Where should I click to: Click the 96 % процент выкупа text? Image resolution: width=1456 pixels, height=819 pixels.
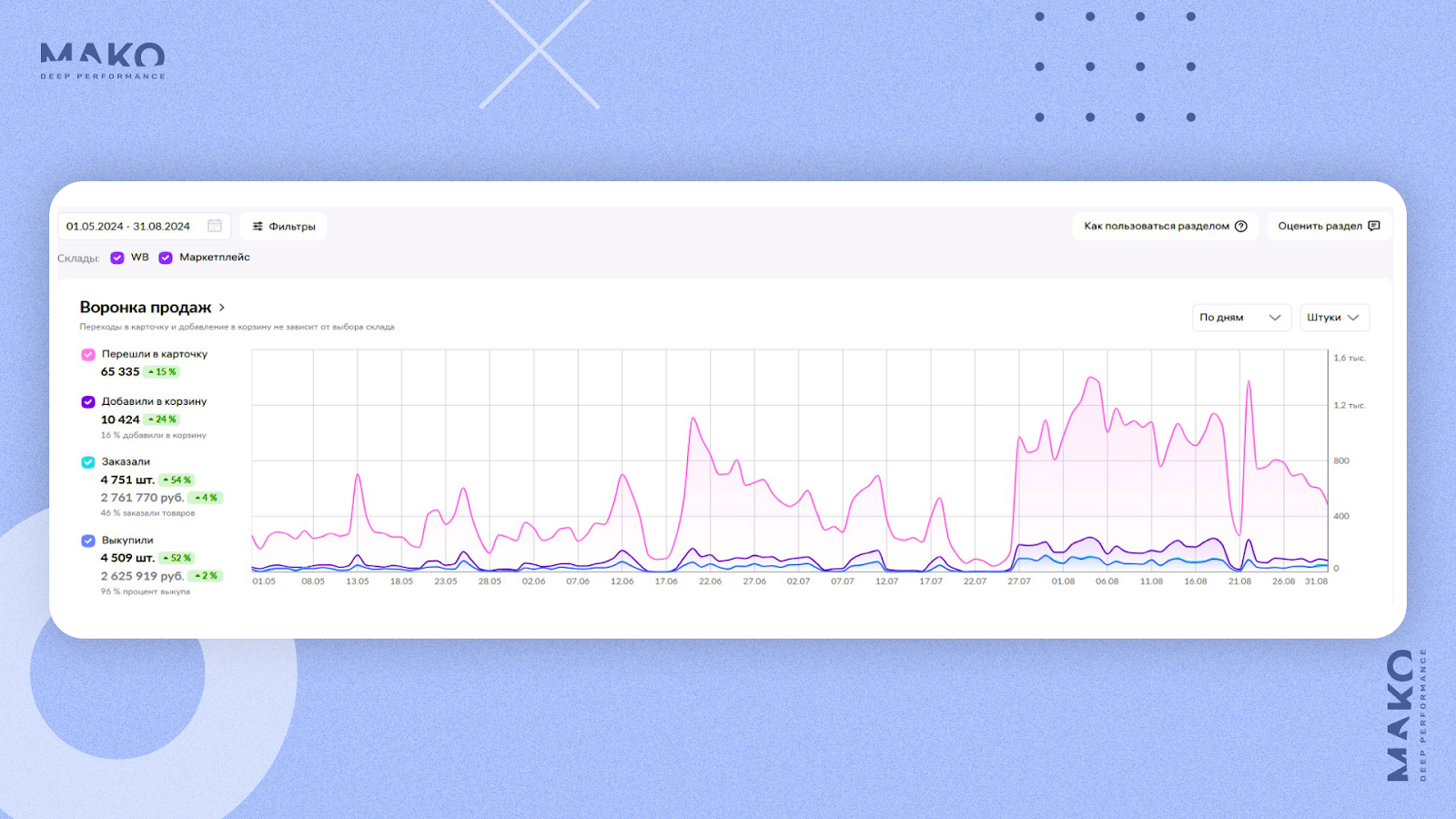coord(146,591)
